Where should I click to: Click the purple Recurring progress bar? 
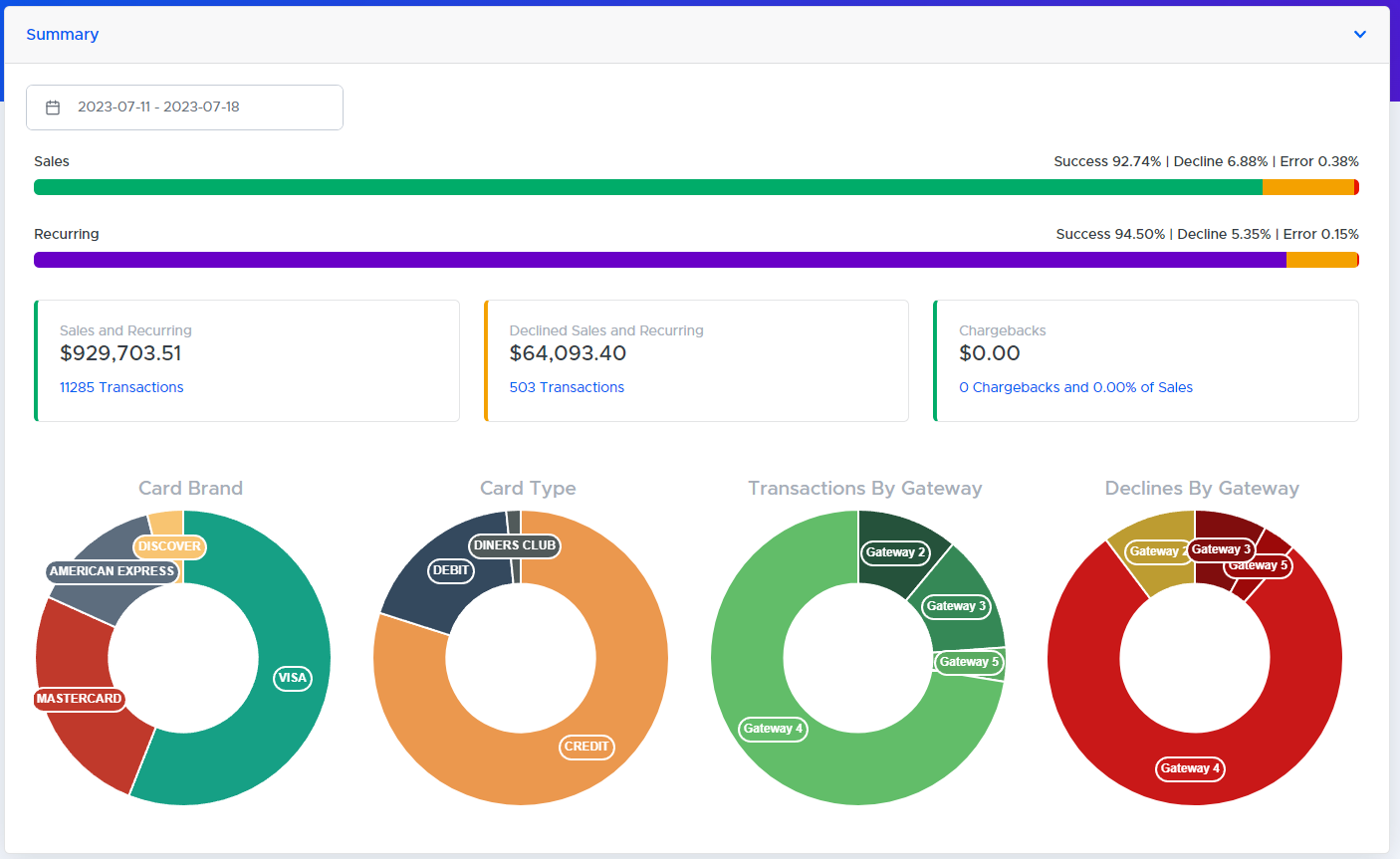coord(657,260)
